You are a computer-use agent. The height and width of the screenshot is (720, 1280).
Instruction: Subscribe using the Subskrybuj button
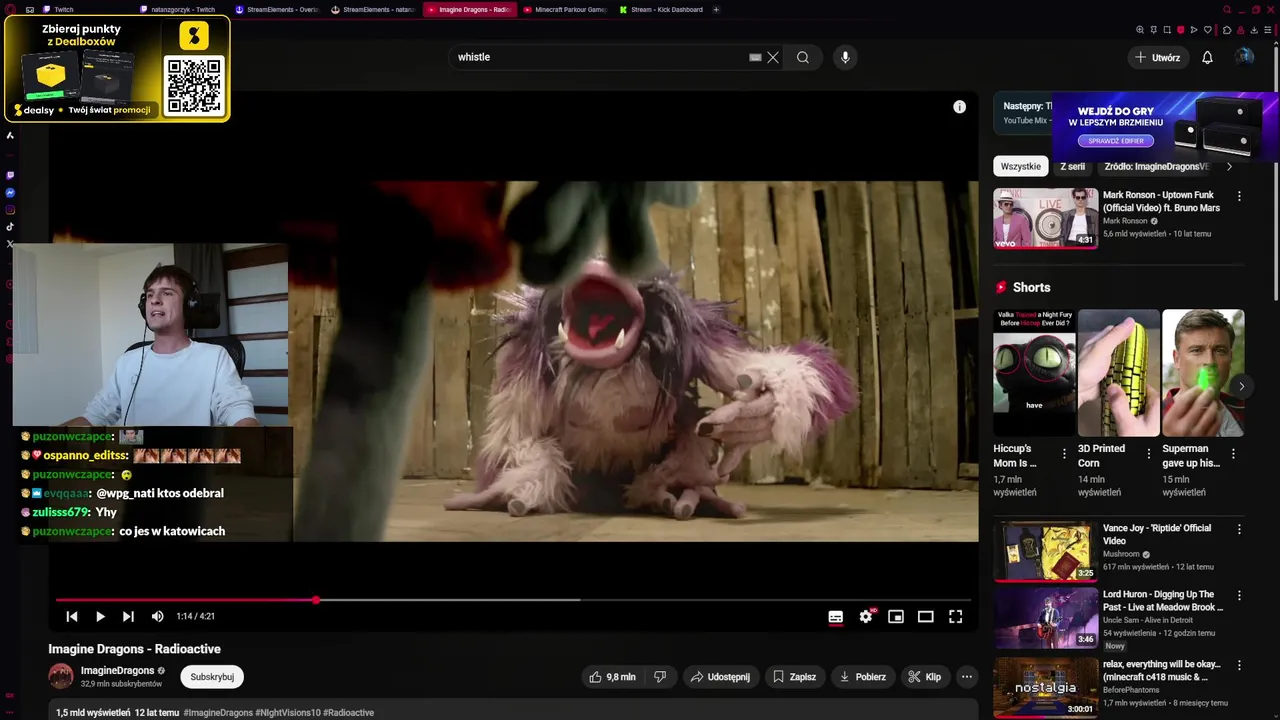[212, 677]
